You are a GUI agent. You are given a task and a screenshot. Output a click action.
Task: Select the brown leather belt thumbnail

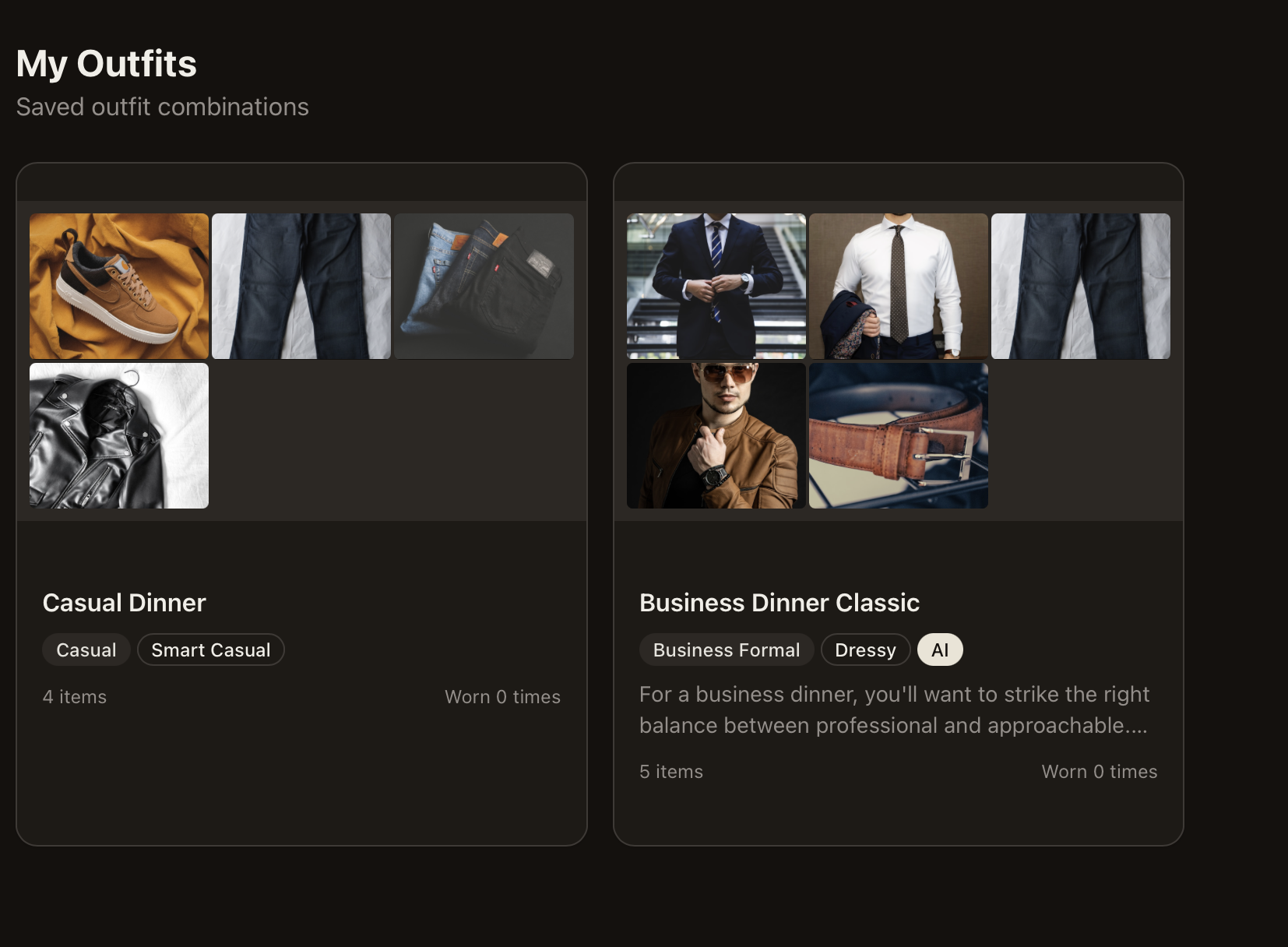point(899,435)
